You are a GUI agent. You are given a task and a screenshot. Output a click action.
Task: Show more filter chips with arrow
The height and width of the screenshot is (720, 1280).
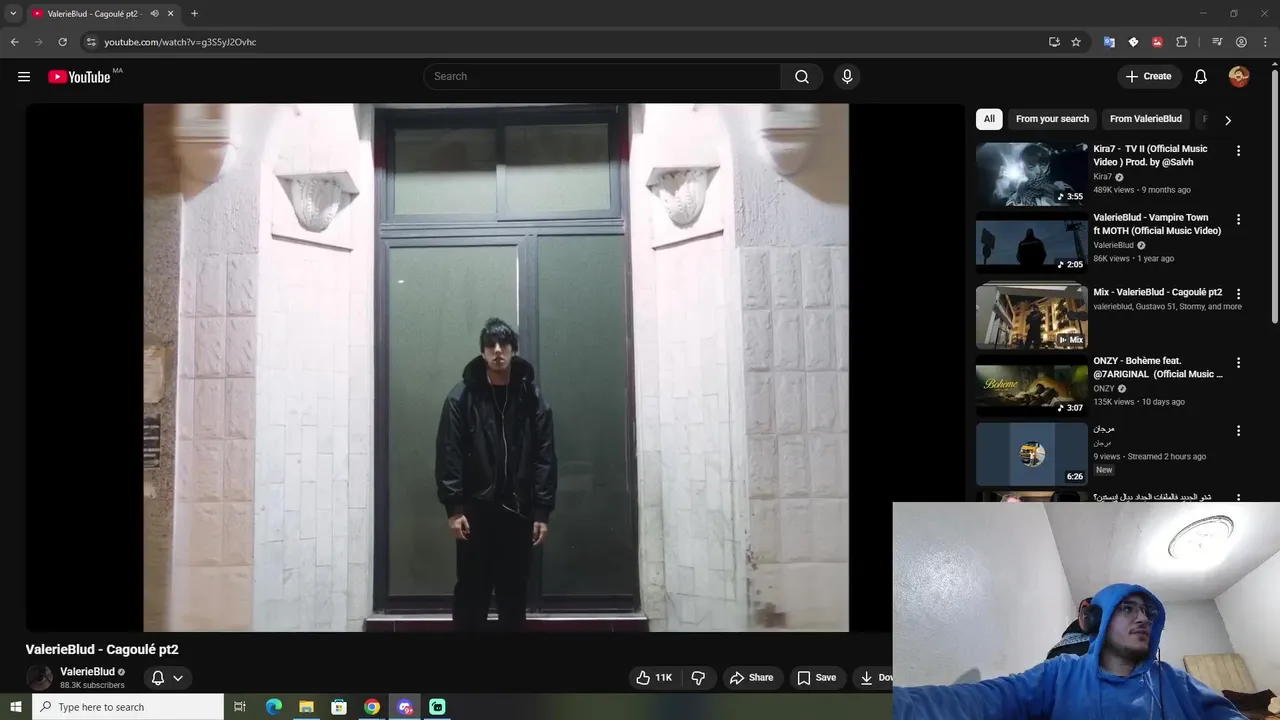tap(1228, 120)
